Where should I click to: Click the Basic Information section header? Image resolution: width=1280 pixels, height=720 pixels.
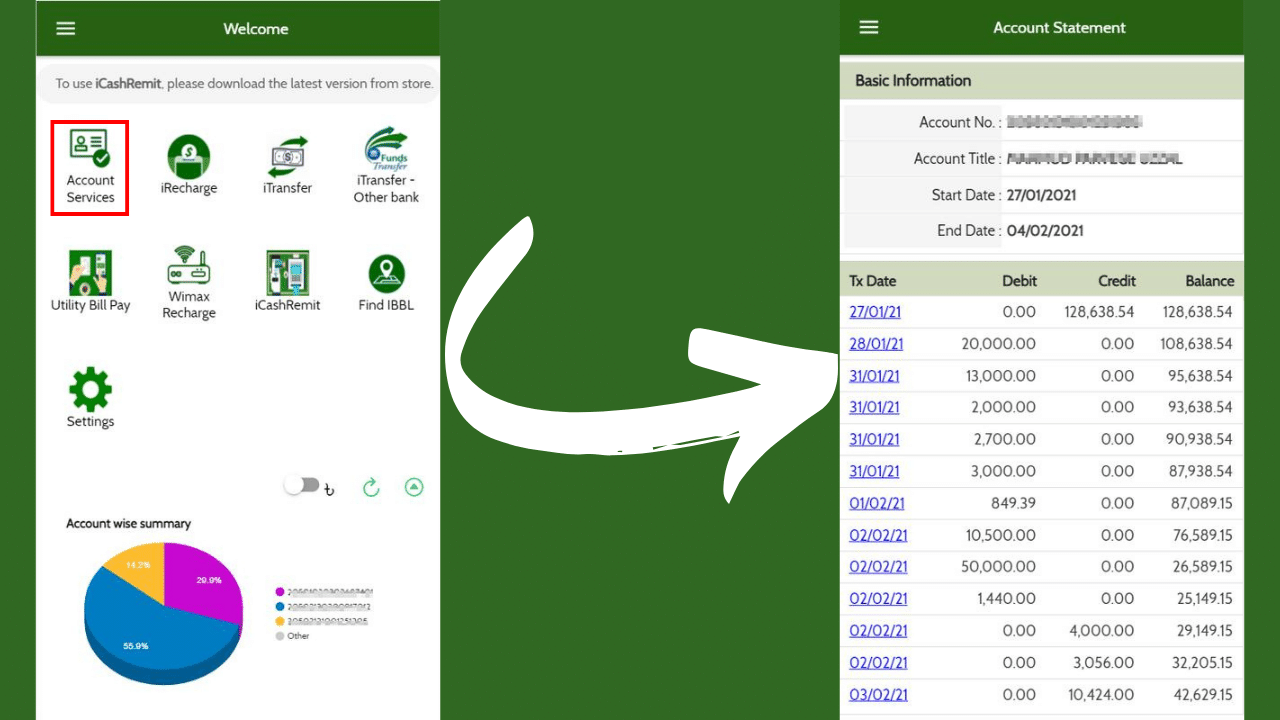[1041, 81]
